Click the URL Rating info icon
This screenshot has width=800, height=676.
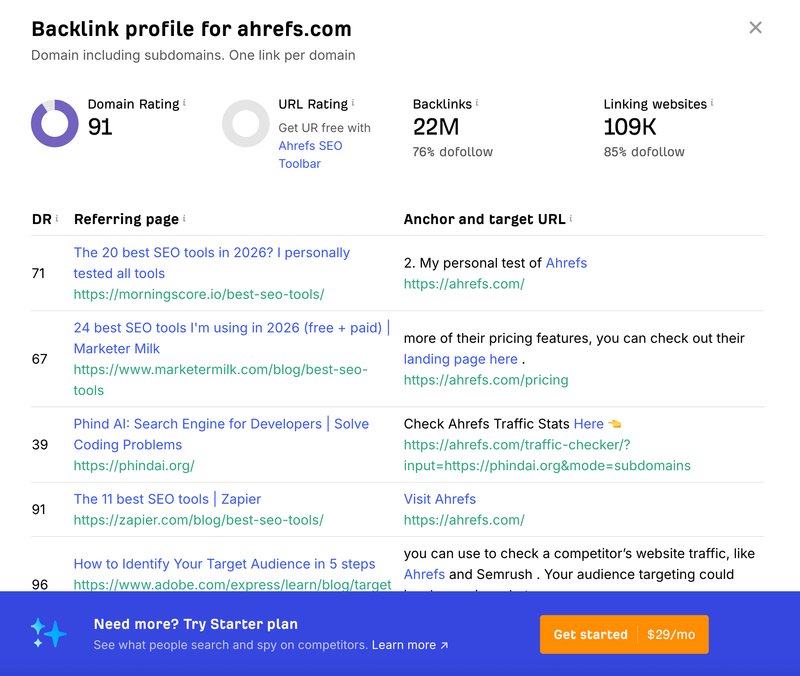(x=353, y=103)
